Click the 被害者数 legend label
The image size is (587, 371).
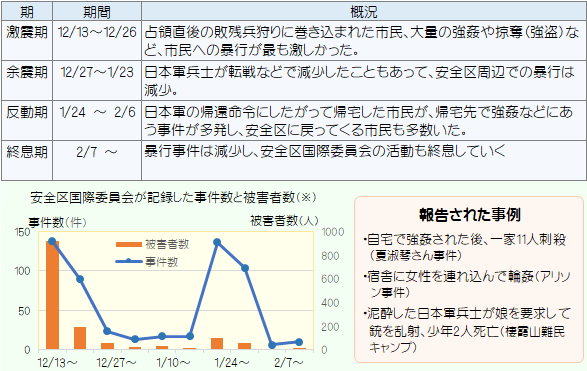[167, 244]
